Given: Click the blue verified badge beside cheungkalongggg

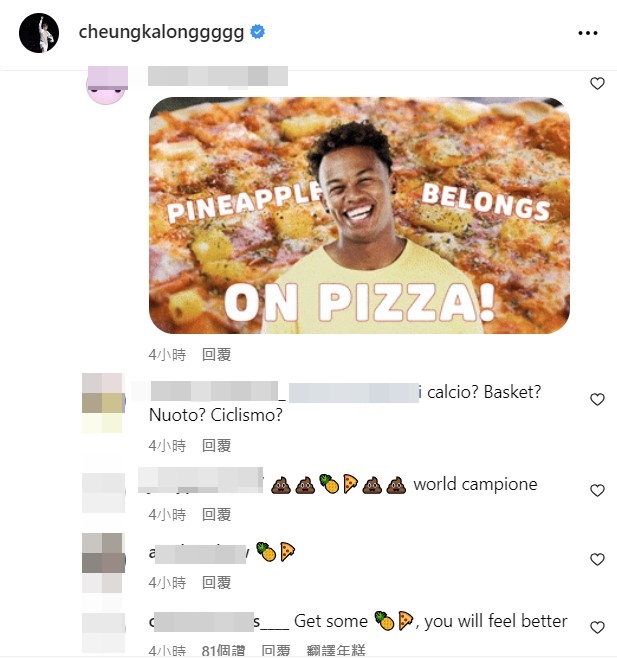Looking at the screenshot, I should coord(257,32).
